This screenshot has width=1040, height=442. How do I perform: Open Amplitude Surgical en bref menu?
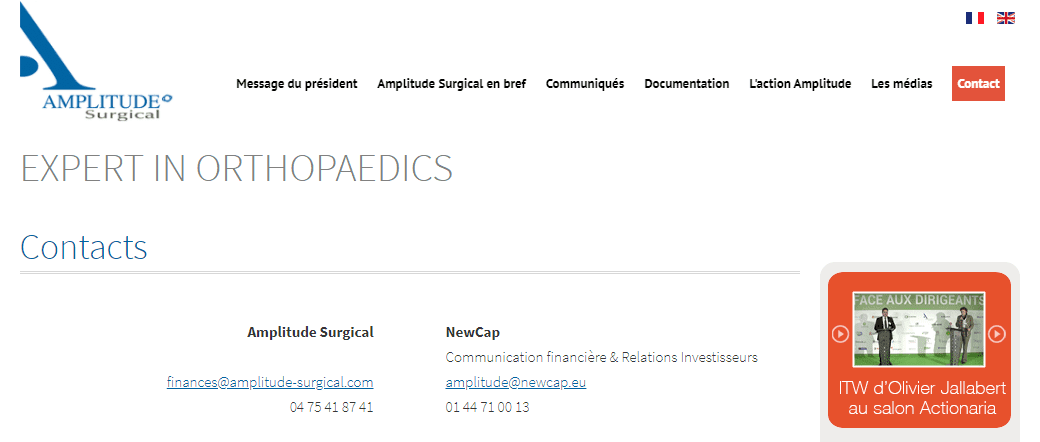pos(452,84)
